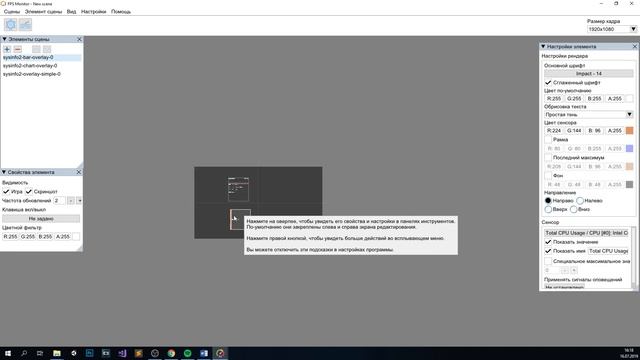
Task: Click the blue Рамка color swatch
Action: coord(629,149)
